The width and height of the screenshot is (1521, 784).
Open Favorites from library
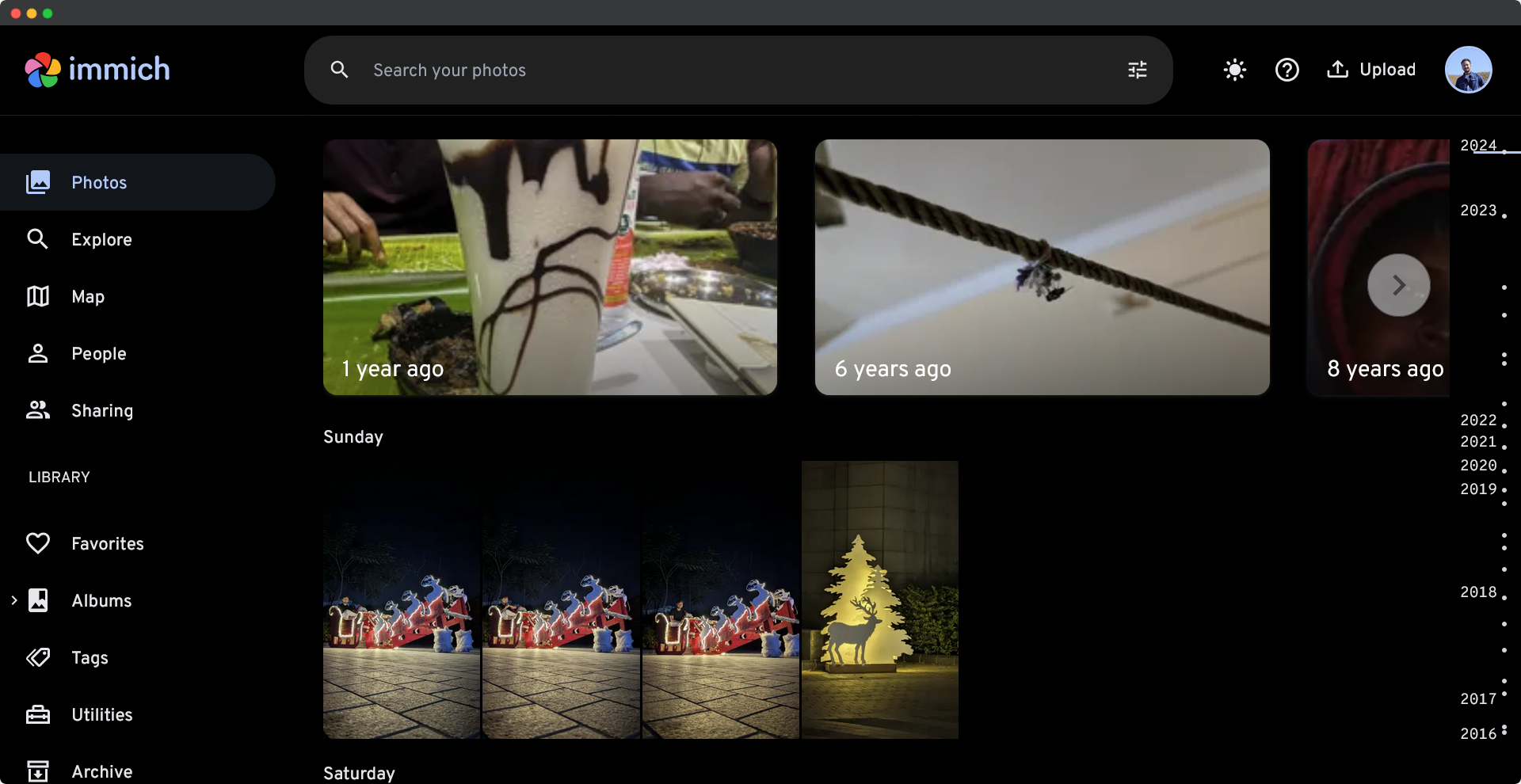point(138,543)
